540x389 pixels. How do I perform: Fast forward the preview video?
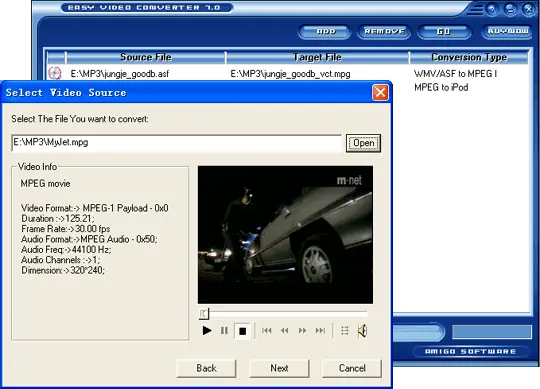tap(302, 331)
